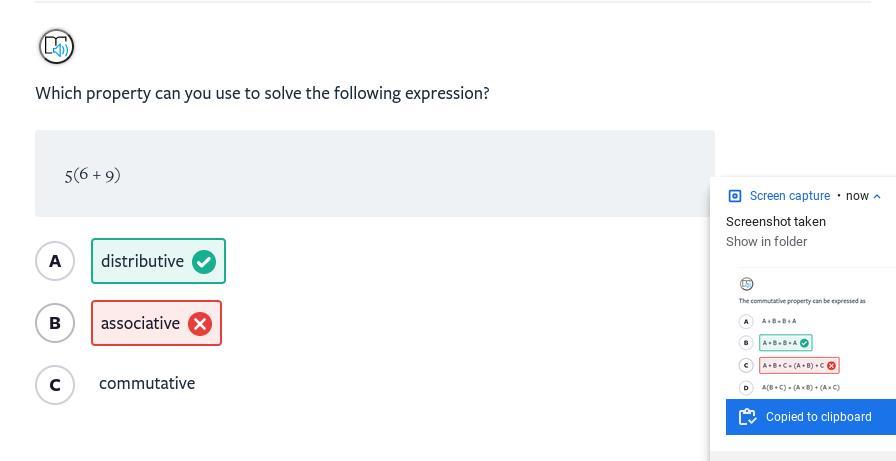Click the clipboard icon in the blue bar

point(747,417)
